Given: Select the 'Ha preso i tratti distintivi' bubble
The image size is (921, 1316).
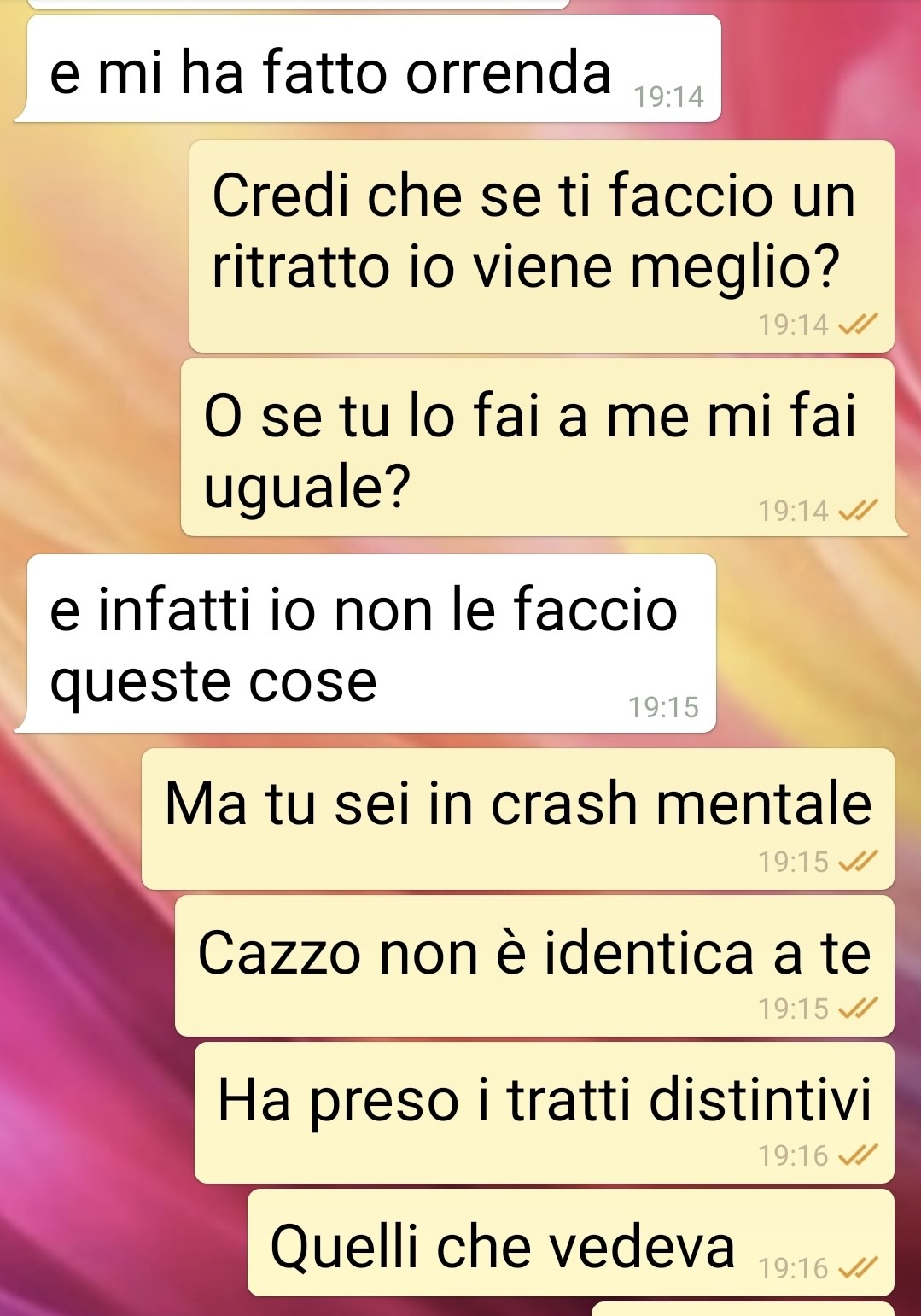Looking at the screenshot, I should point(545,1113).
